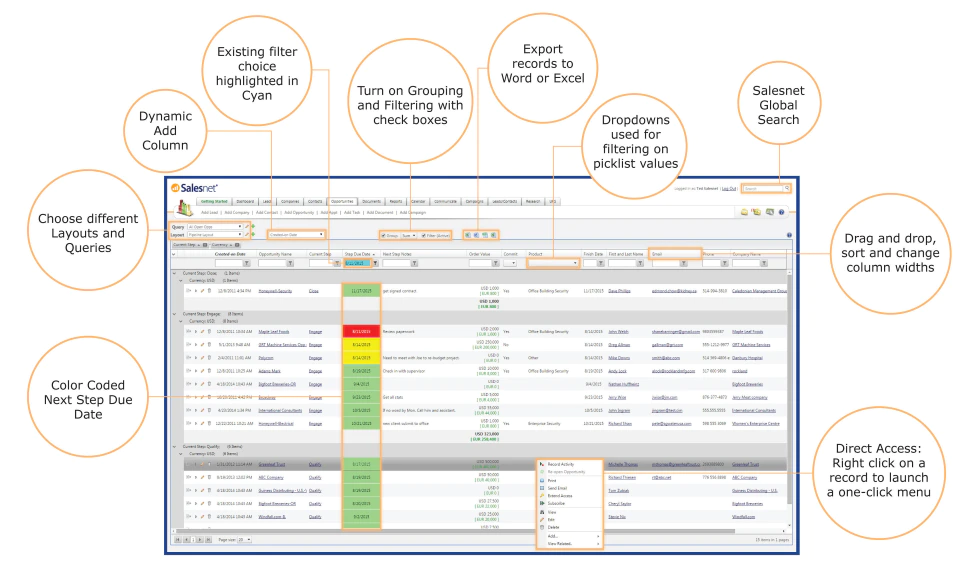Screen dimensions: 960x568
Task: Open the Query dropdown
Action: pos(214,226)
